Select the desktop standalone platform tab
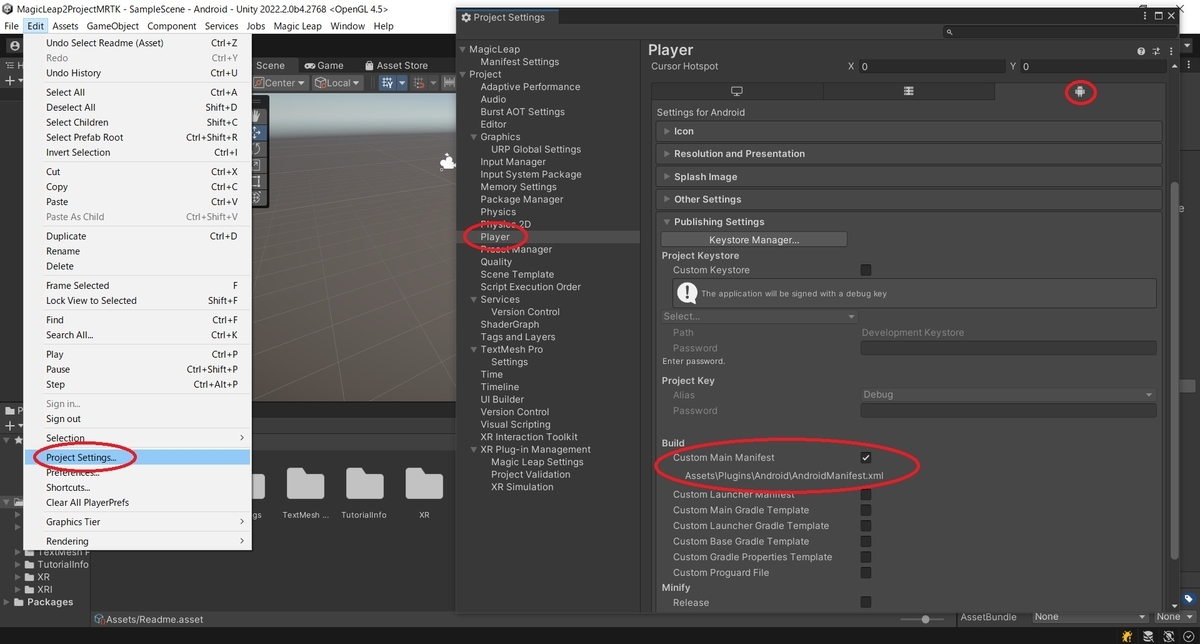 click(x=737, y=91)
